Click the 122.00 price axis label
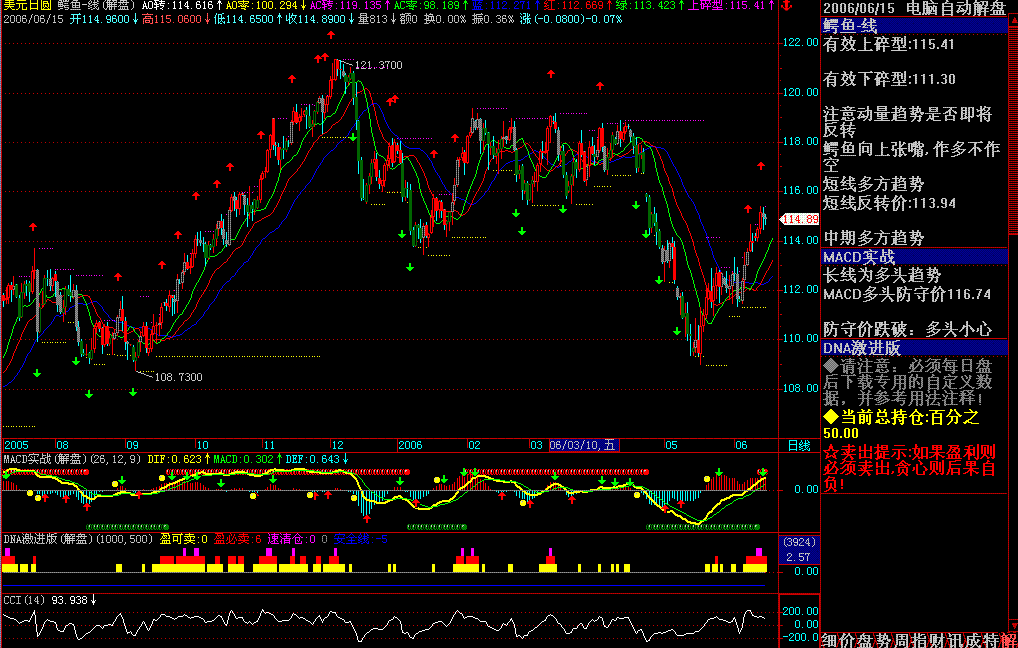This screenshot has width=1018, height=648. (x=801, y=43)
